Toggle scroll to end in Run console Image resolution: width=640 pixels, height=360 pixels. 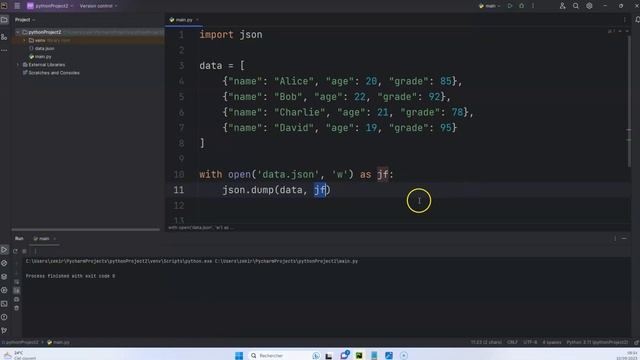pyautogui.click(x=16, y=291)
